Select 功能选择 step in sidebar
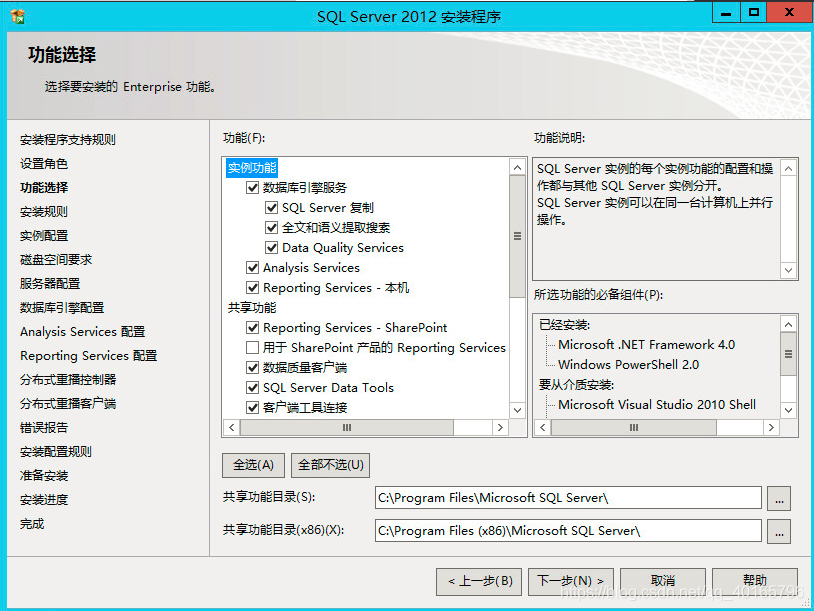Screen dimensions: 814x611 click(x=44, y=187)
